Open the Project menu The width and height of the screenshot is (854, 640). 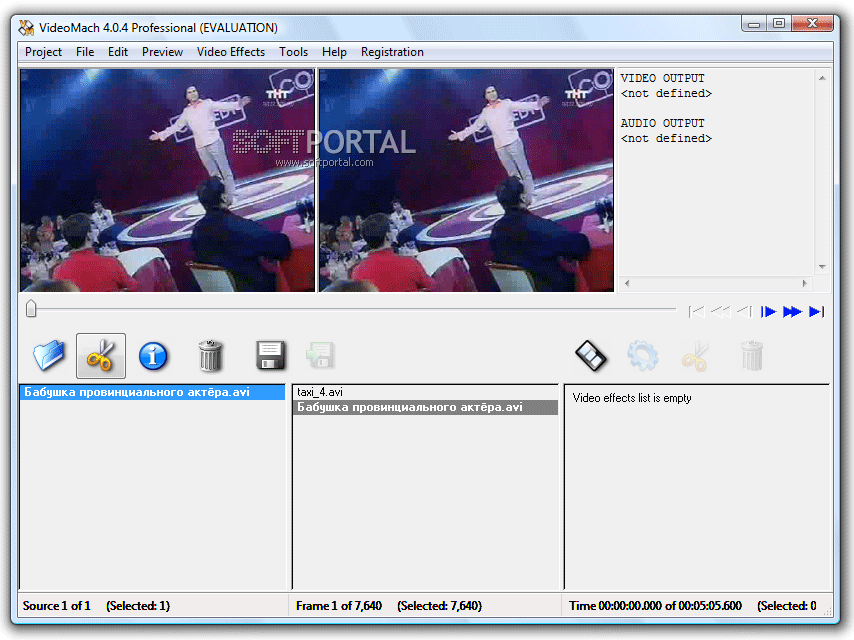tap(43, 52)
